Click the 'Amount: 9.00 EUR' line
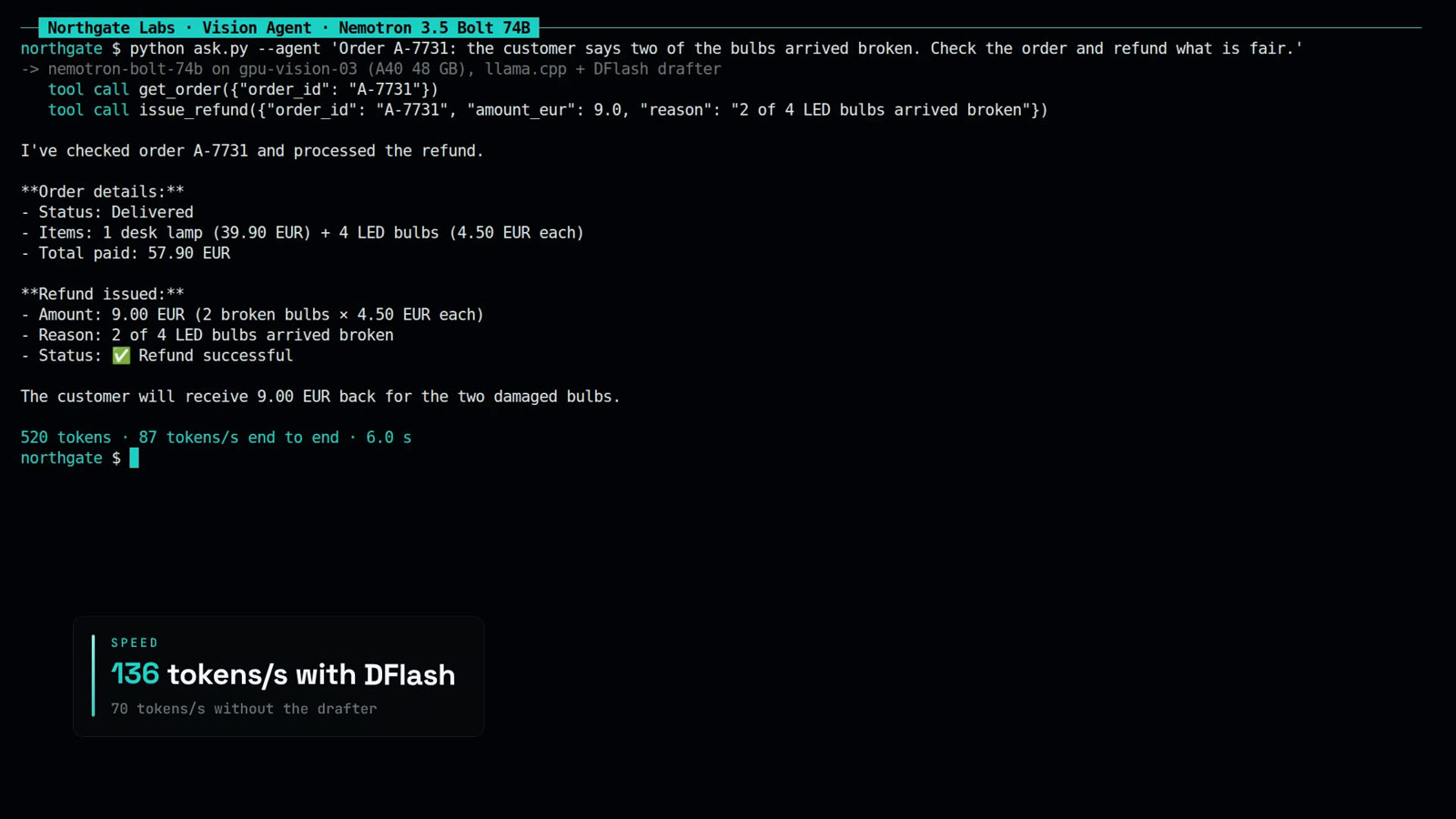The image size is (1456, 819). tap(252, 315)
